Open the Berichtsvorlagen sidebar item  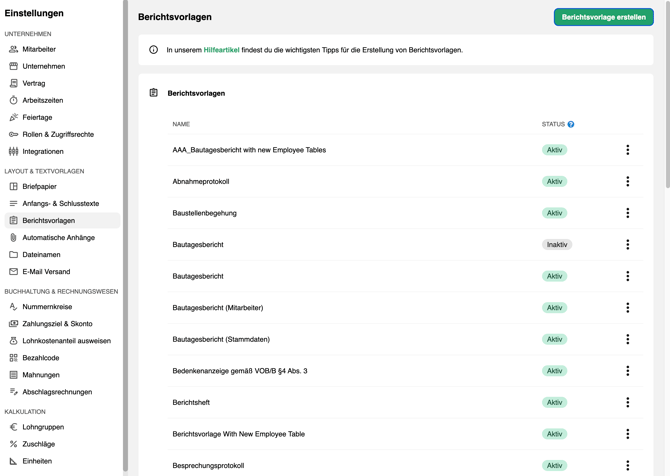tap(62, 220)
